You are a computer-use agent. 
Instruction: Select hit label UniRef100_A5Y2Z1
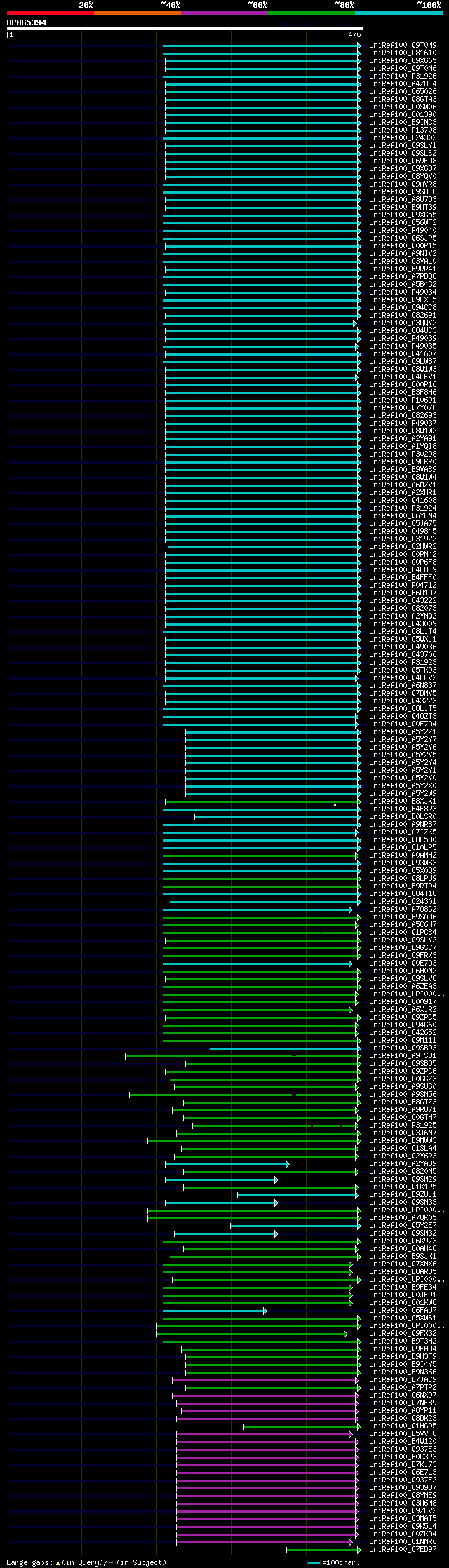[x=403, y=731]
